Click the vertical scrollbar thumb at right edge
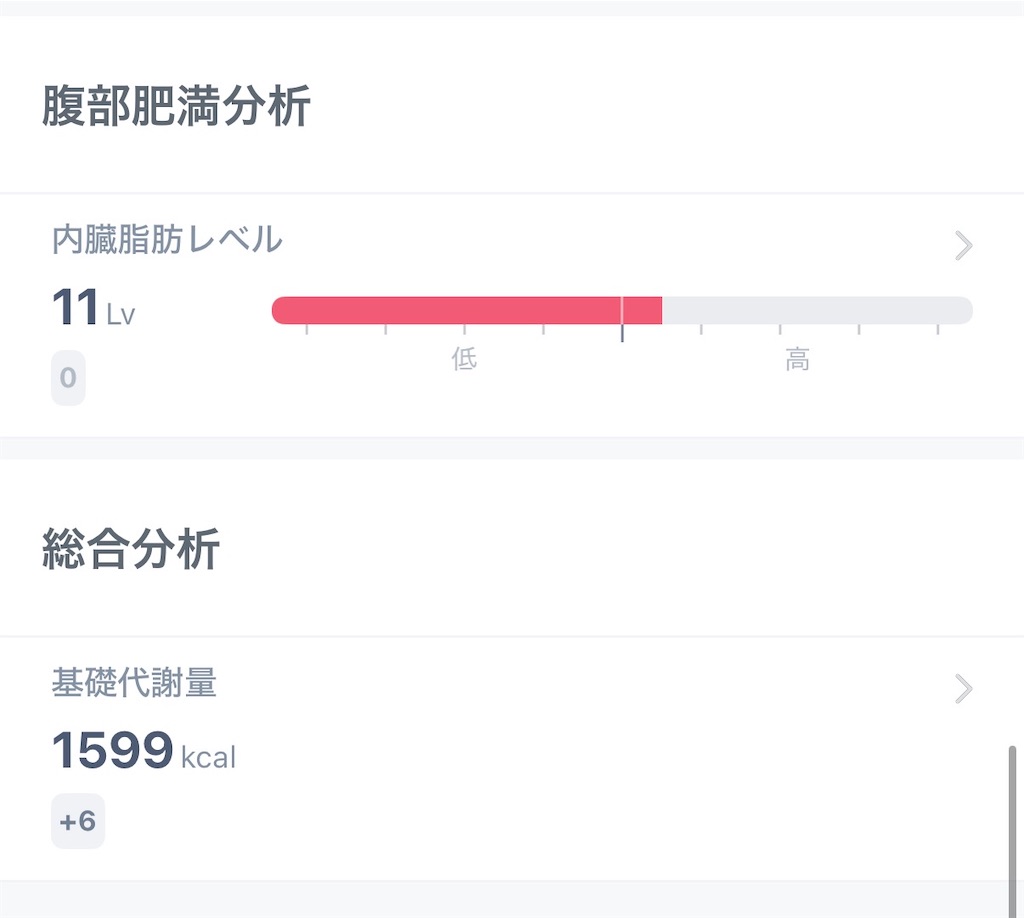The width and height of the screenshot is (1024, 918). pyautogui.click(x=1012, y=831)
